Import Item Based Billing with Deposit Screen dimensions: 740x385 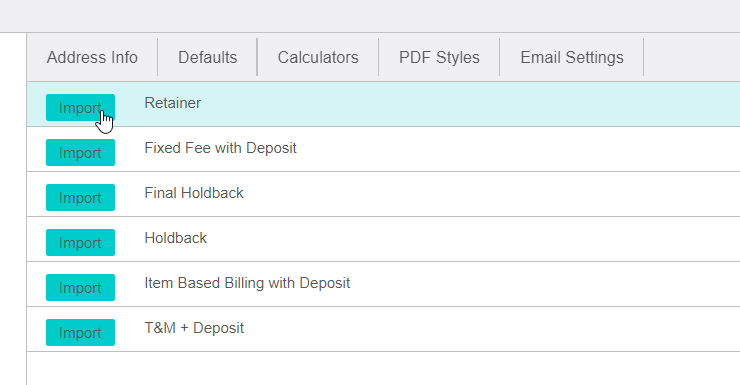pyautogui.click(x=80, y=287)
